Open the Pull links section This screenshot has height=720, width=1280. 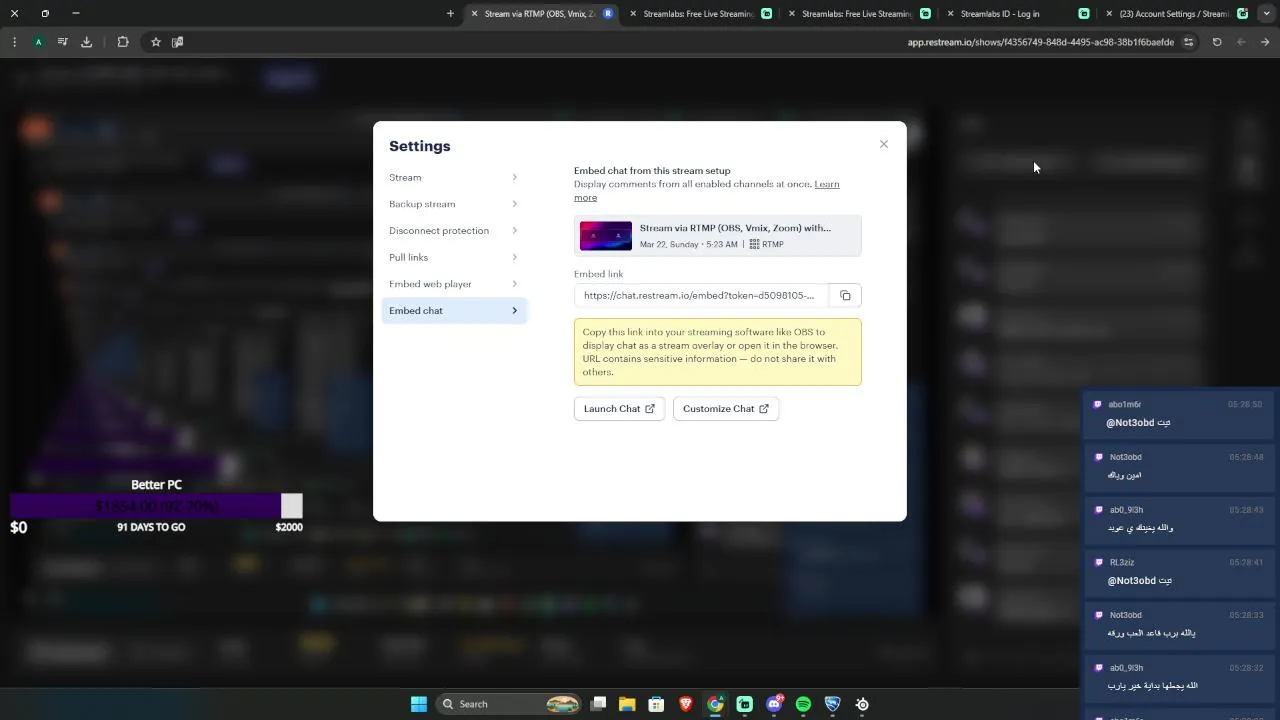454,257
